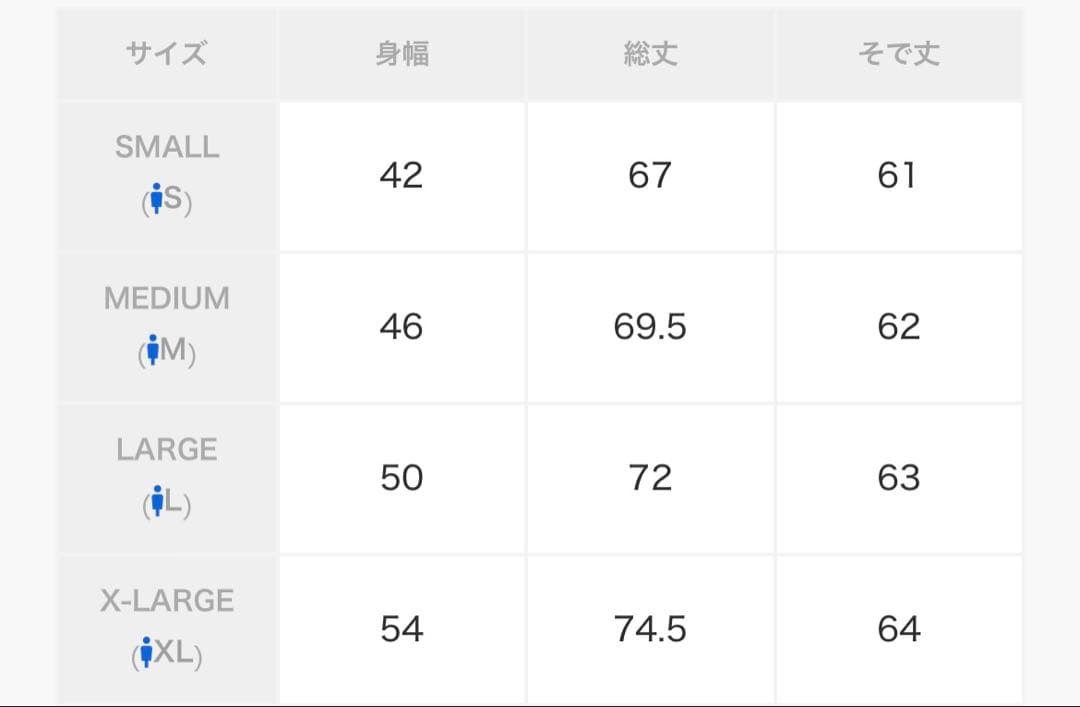Click the 69.5 total length cell
The height and width of the screenshot is (707, 1080).
[x=650, y=327]
